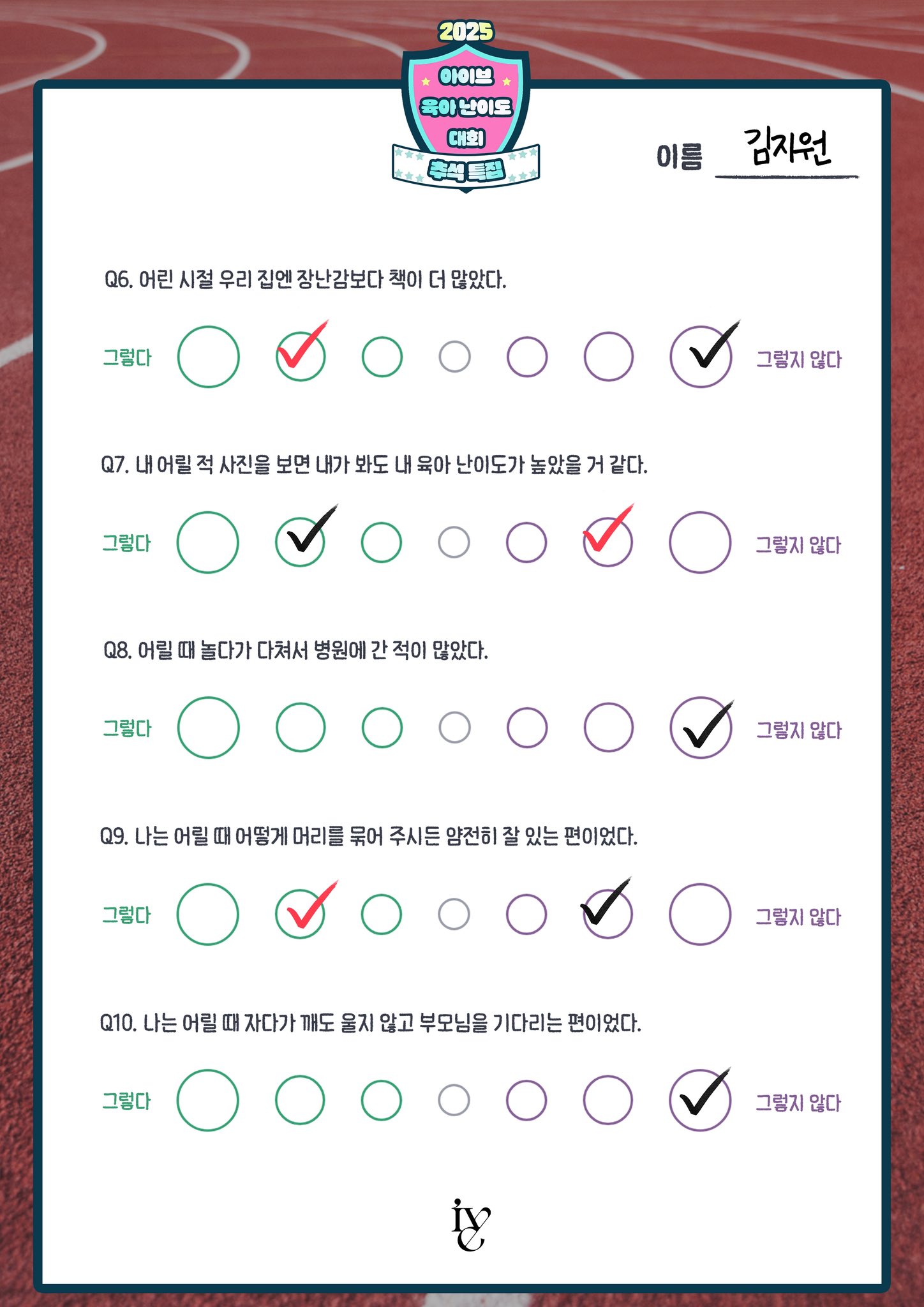This screenshot has width=924, height=1307.
Task: Click the Q6 question text
Action: click(305, 280)
